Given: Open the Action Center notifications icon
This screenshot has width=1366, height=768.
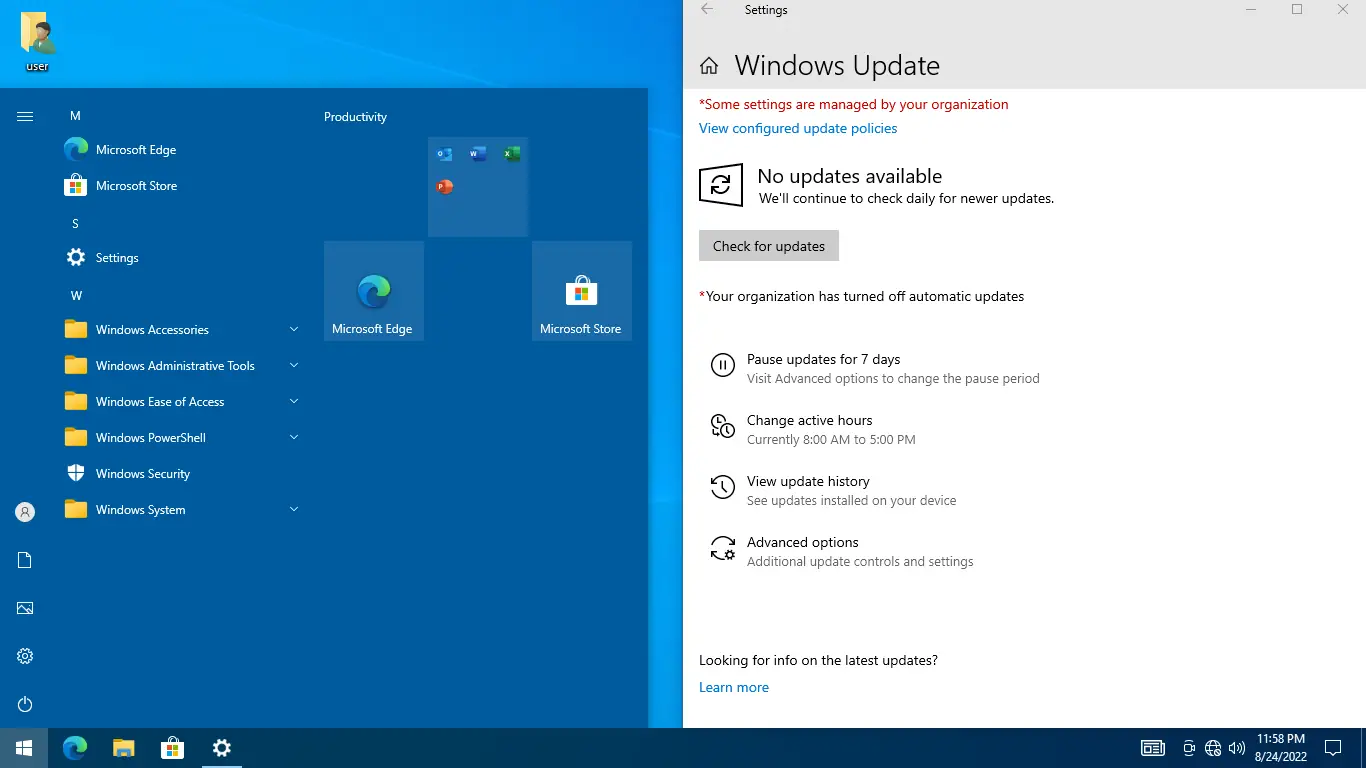Looking at the screenshot, I should coord(1332,748).
